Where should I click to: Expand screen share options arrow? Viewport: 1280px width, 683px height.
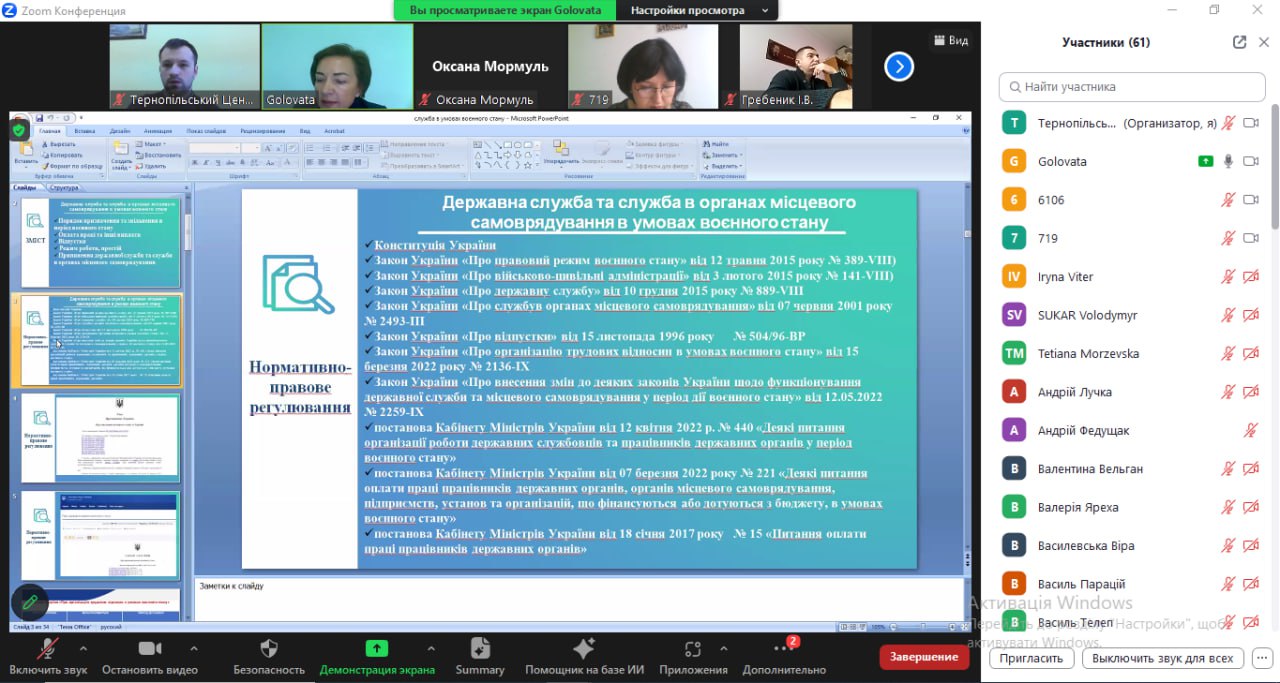tap(431, 648)
